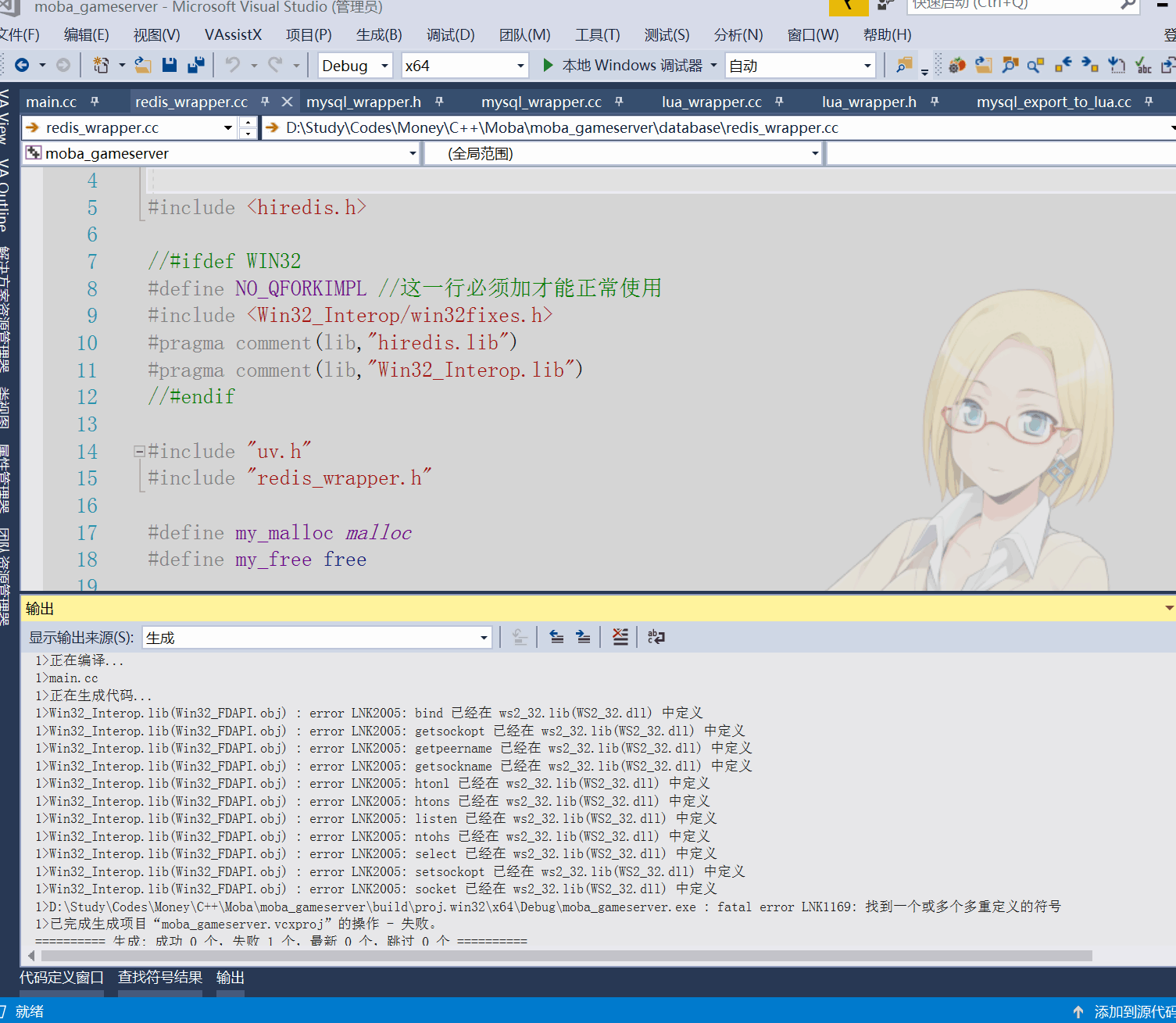Pin the lua_wrapper.cc tab

click(779, 102)
